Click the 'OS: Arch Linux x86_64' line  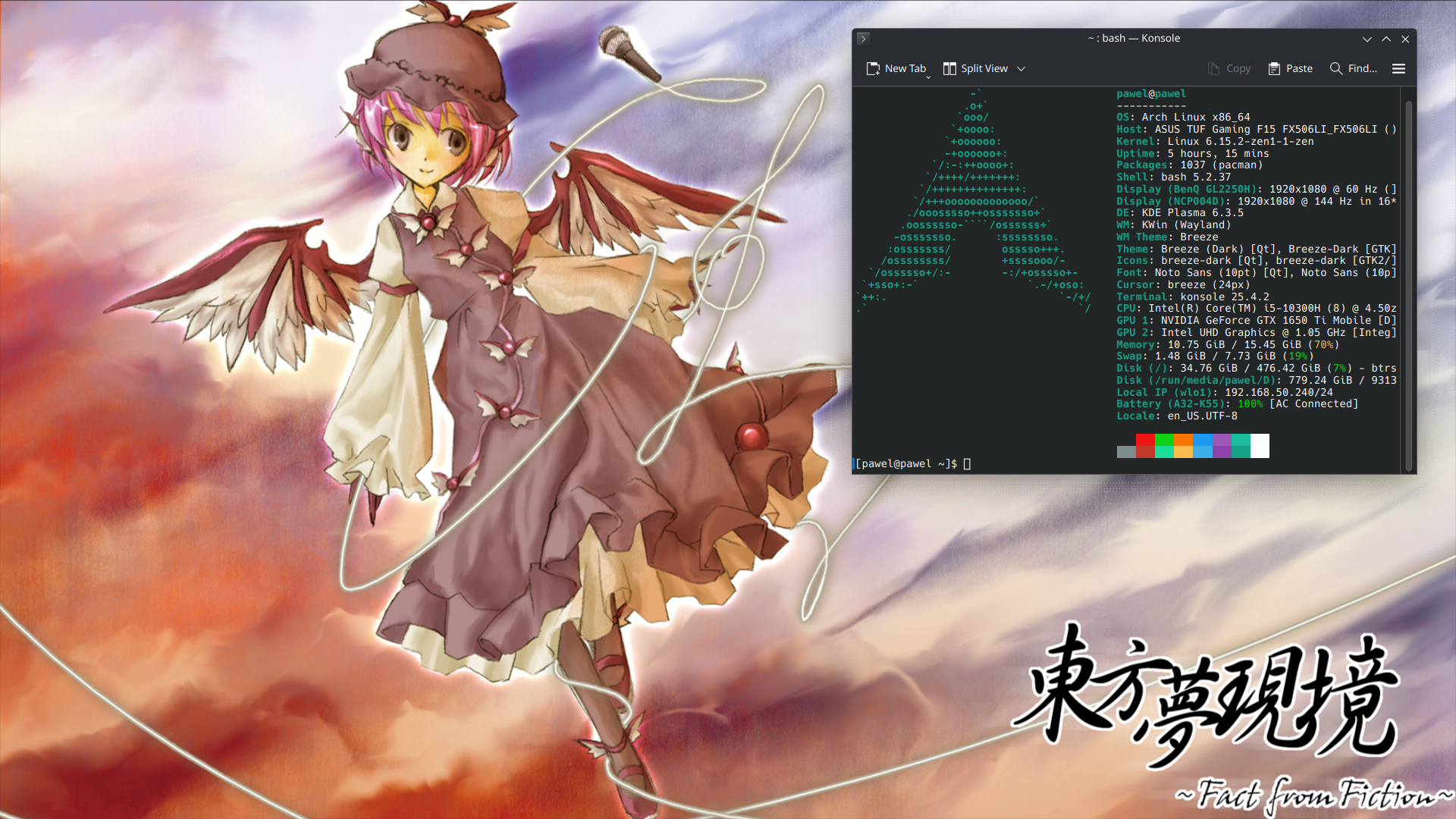pos(1183,118)
